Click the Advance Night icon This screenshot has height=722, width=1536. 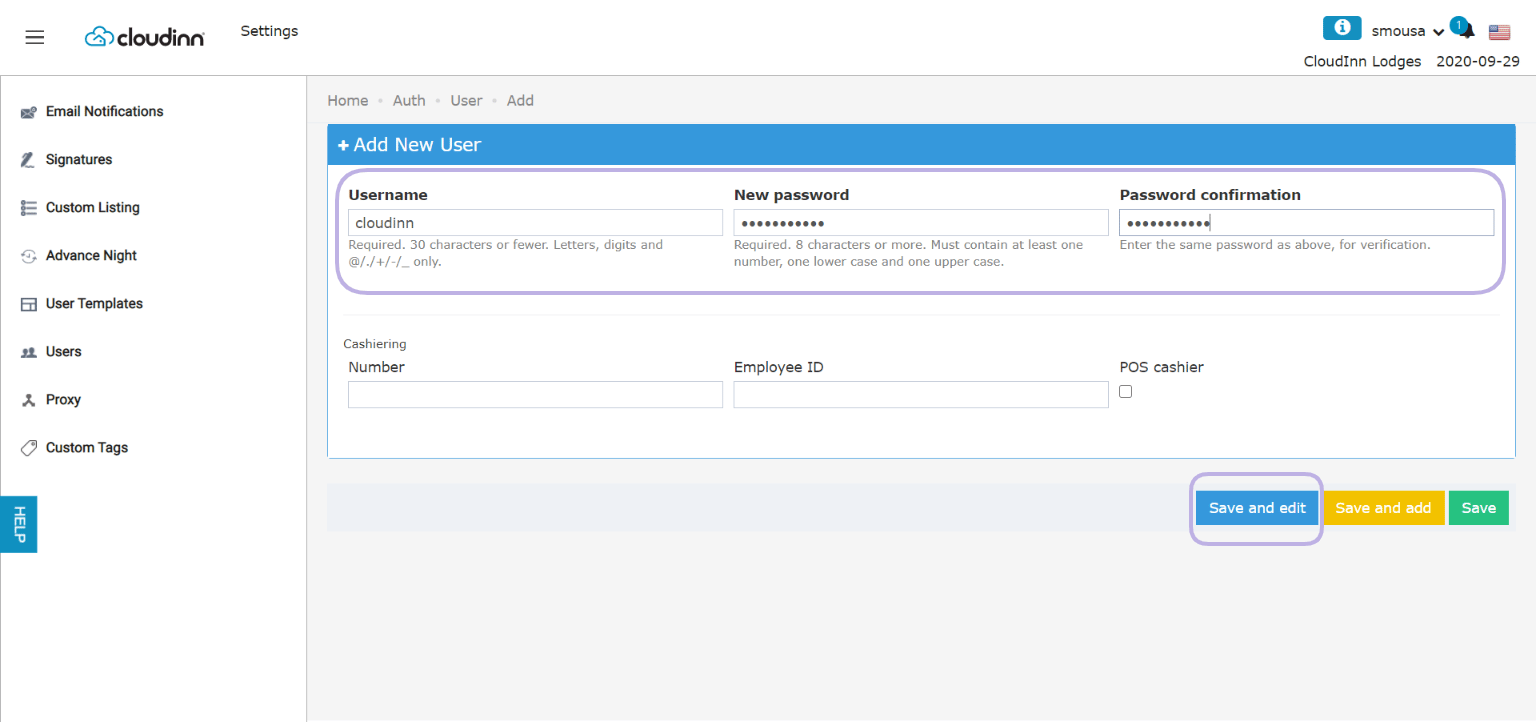pos(29,256)
